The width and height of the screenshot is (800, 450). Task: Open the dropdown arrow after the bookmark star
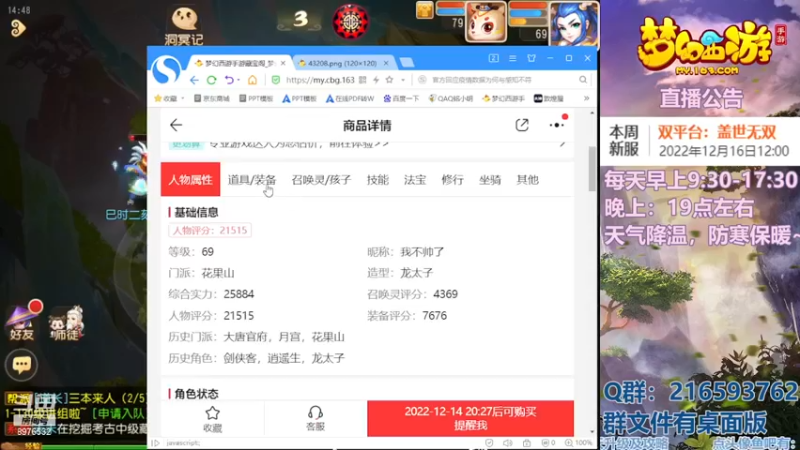403,80
